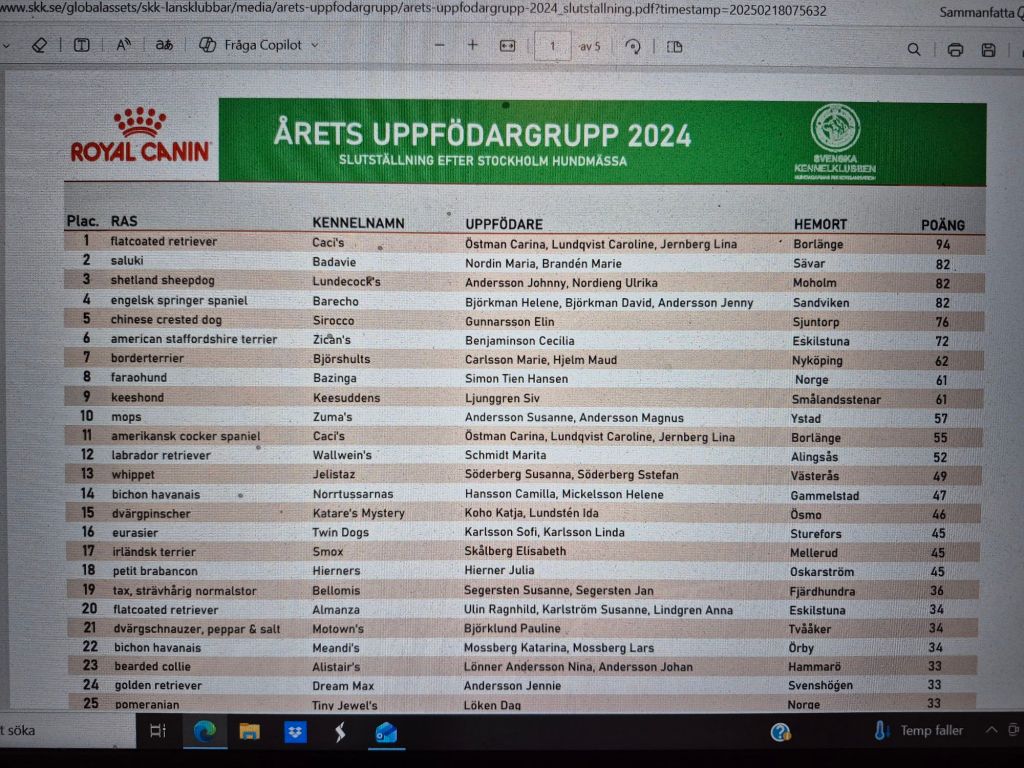This screenshot has width=1024, height=768.
Task: Expand the draw tool dropdown chevron at far left
Action: coord(8,46)
